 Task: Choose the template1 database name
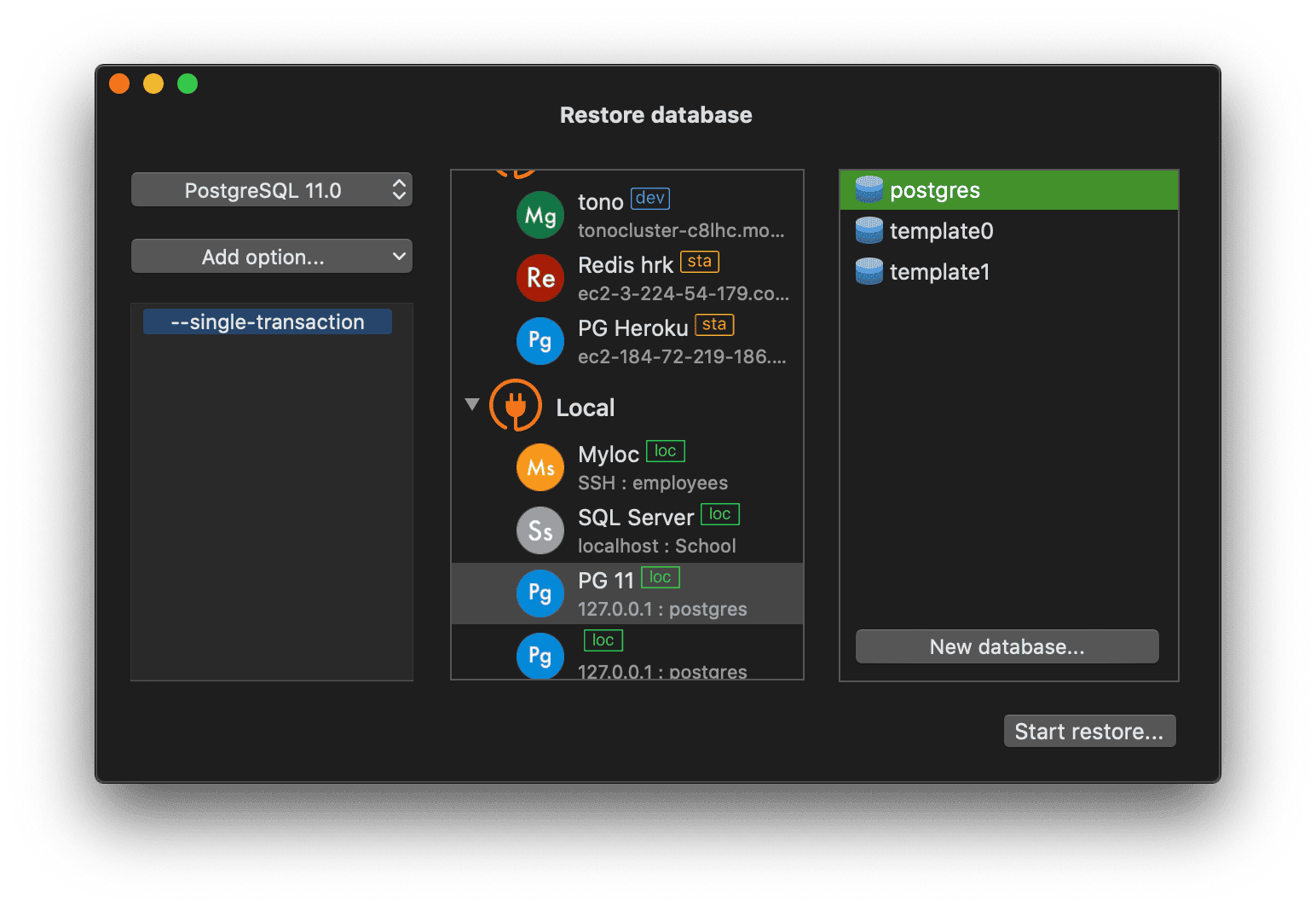click(x=940, y=272)
